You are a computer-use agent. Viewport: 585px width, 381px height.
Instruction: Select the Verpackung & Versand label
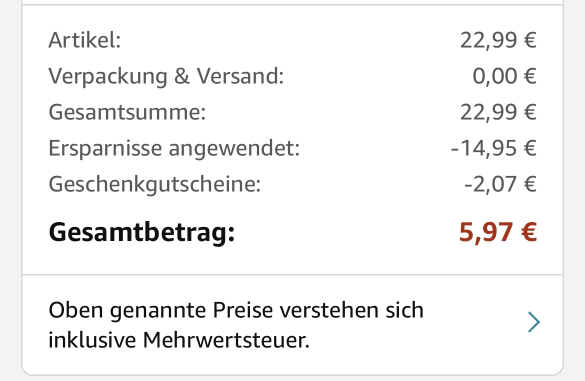(x=166, y=76)
